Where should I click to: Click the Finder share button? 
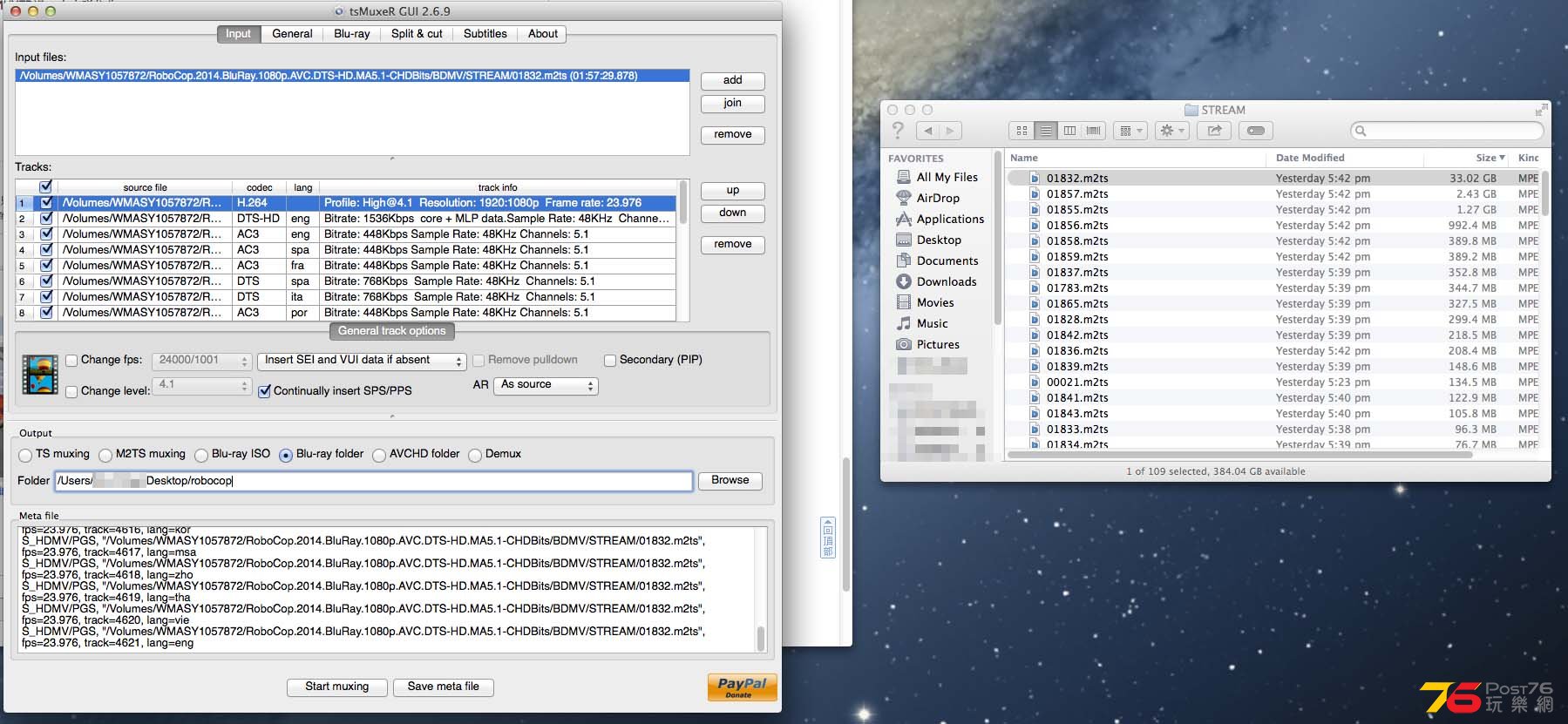pos(1214,131)
